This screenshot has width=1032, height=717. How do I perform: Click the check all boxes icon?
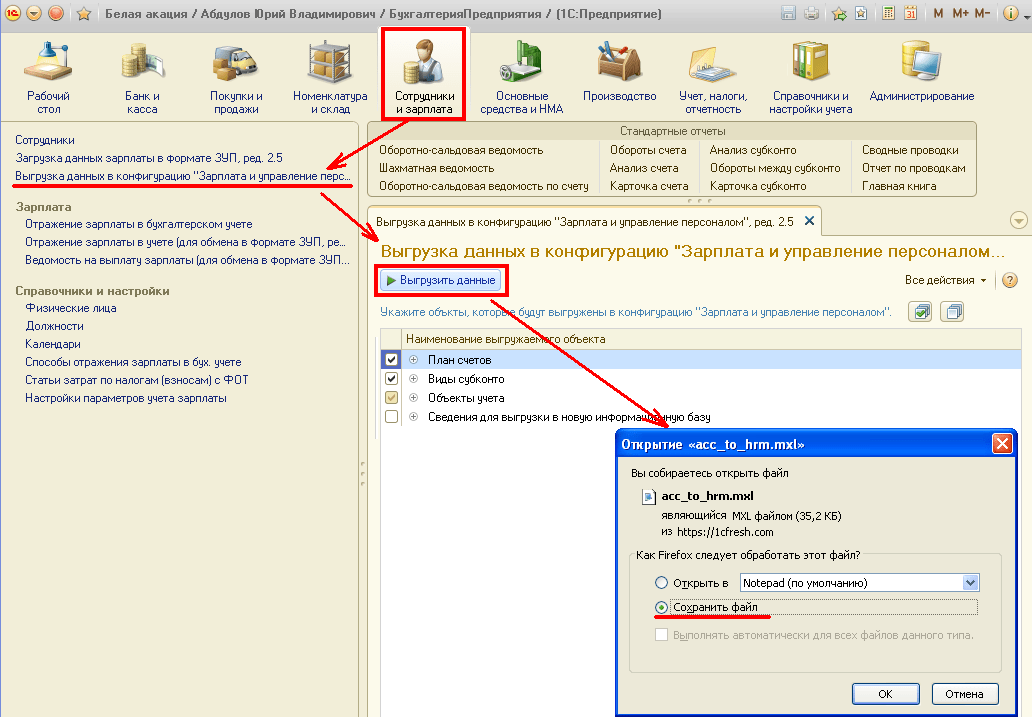920,311
